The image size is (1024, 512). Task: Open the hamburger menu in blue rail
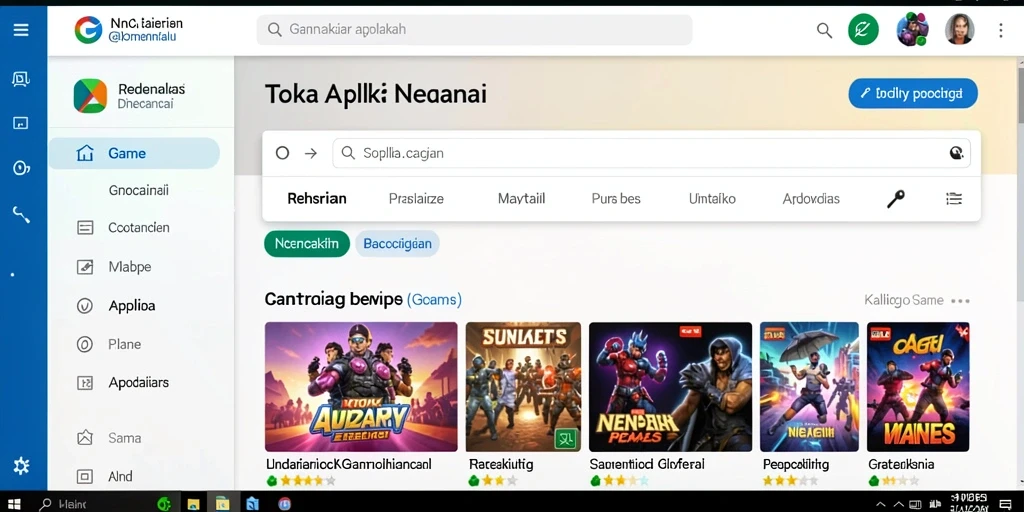(x=21, y=30)
